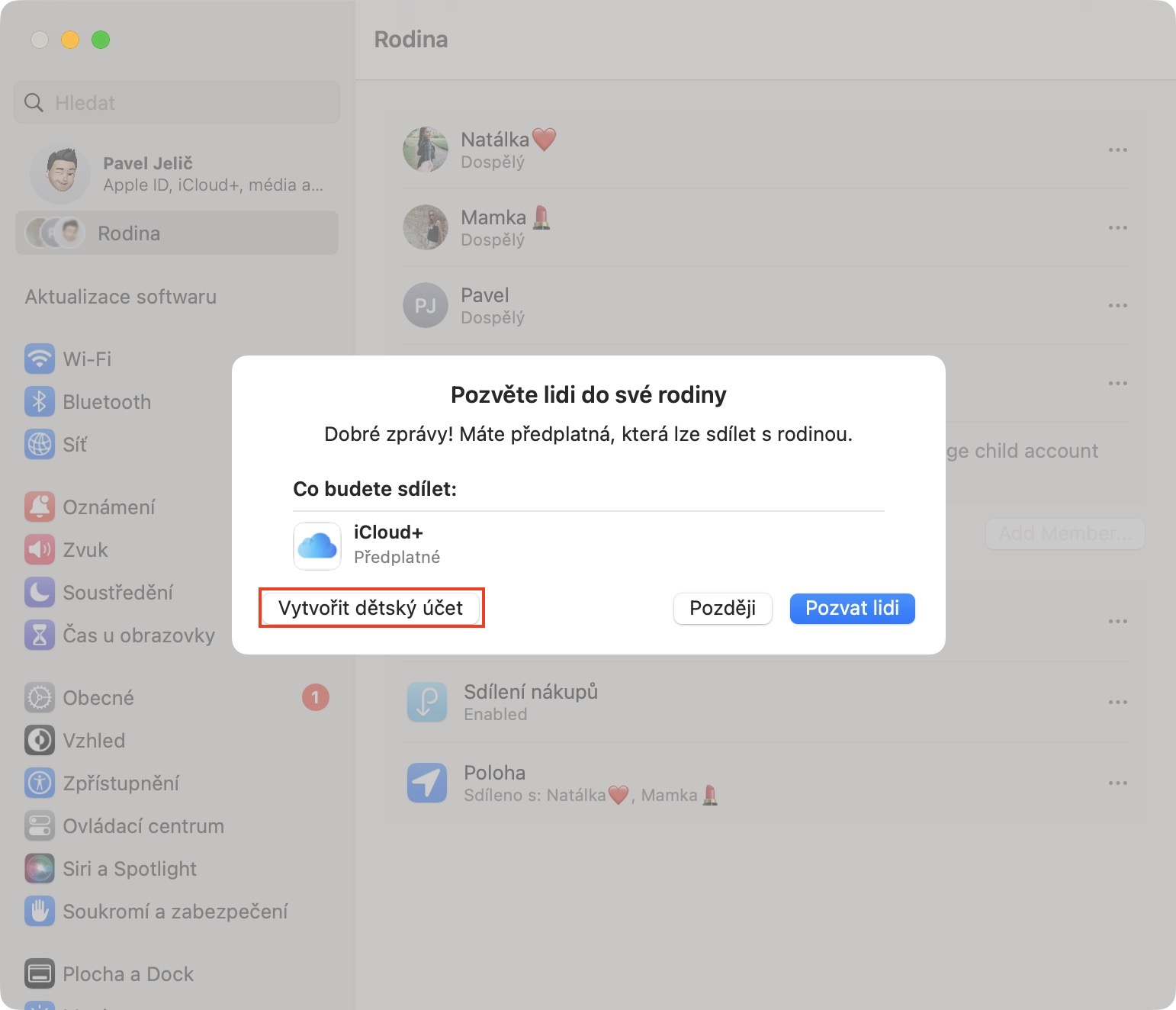Click the Zvuk speaker icon
Screen dimensions: 1176x1010
tap(40, 549)
